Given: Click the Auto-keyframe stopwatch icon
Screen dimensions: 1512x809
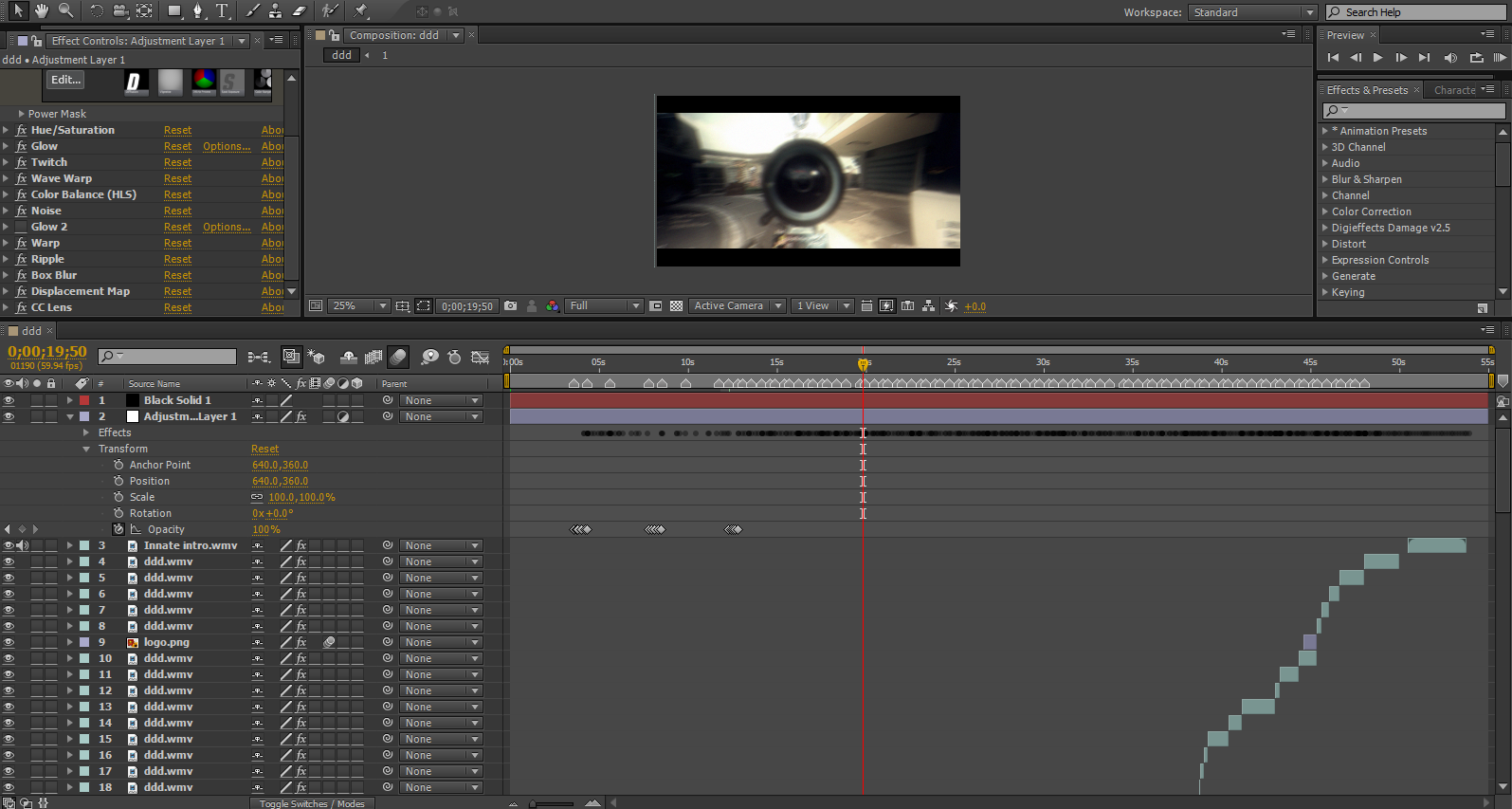Looking at the screenshot, I should point(454,358).
